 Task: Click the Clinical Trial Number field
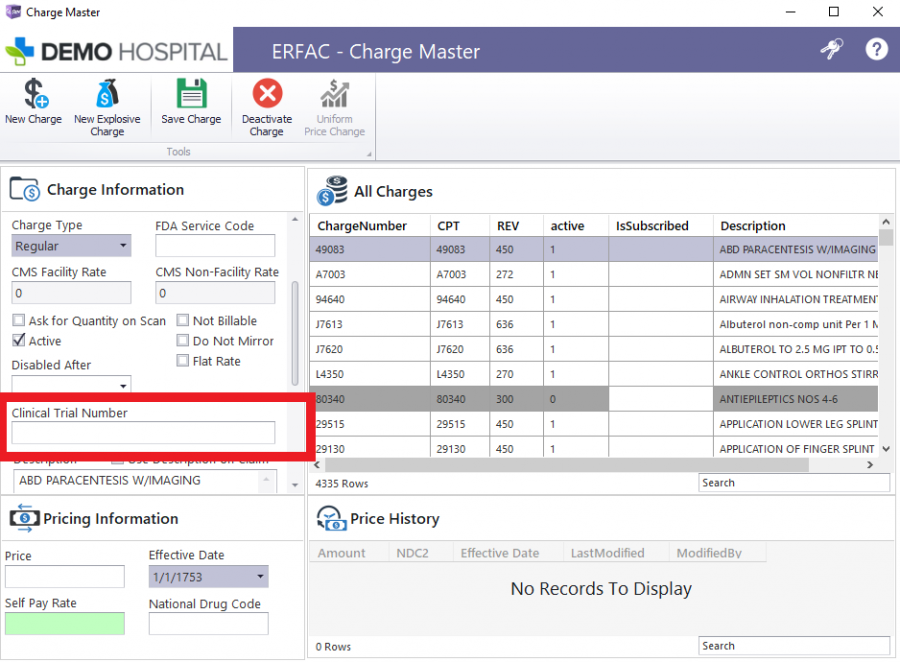click(143, 432)
